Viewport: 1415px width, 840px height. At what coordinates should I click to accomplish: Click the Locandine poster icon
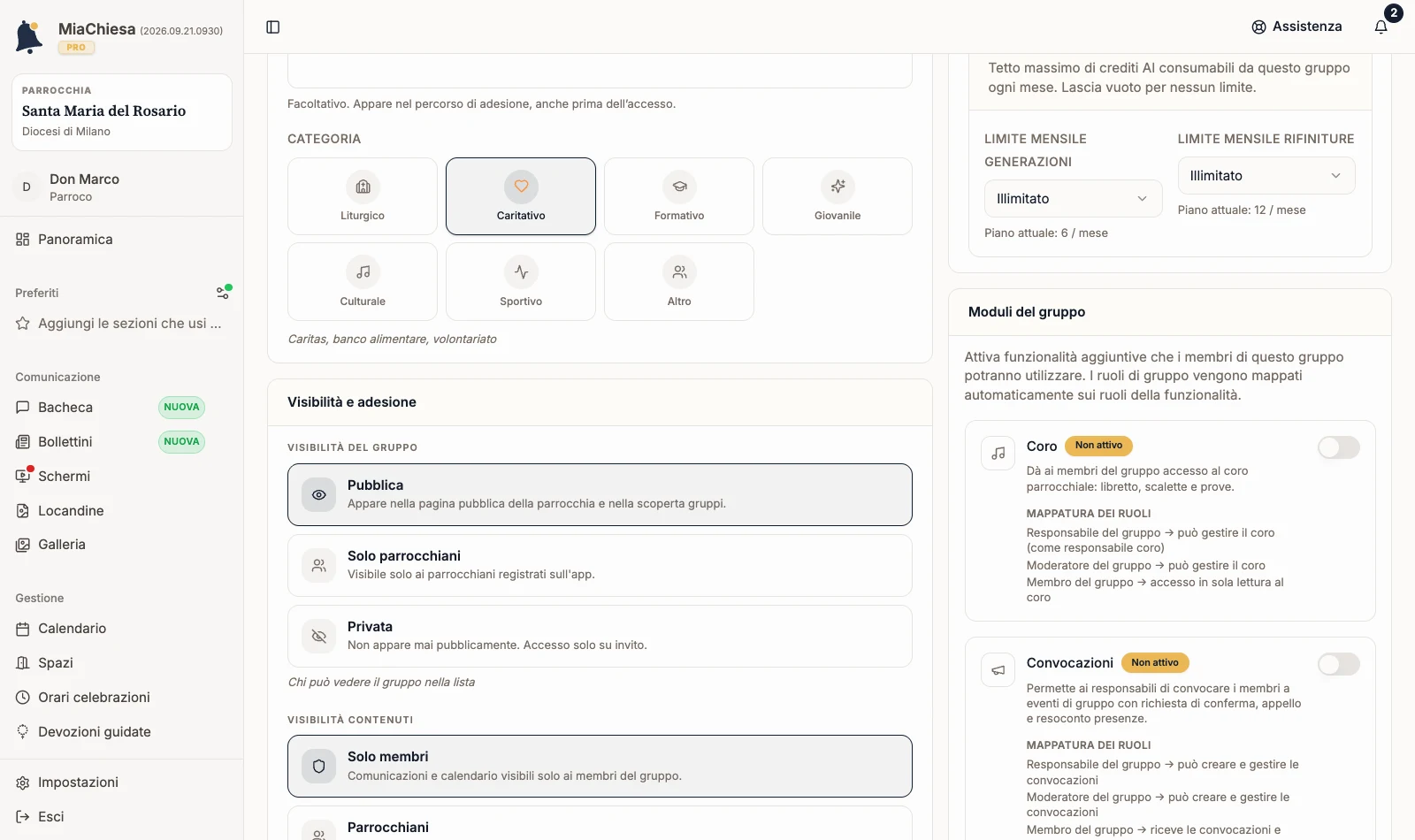pyautogui.click(x=23, y=511)
